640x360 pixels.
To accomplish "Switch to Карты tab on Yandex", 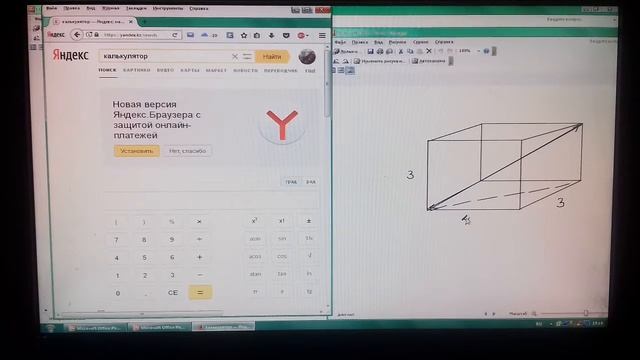I will [190, 70].
